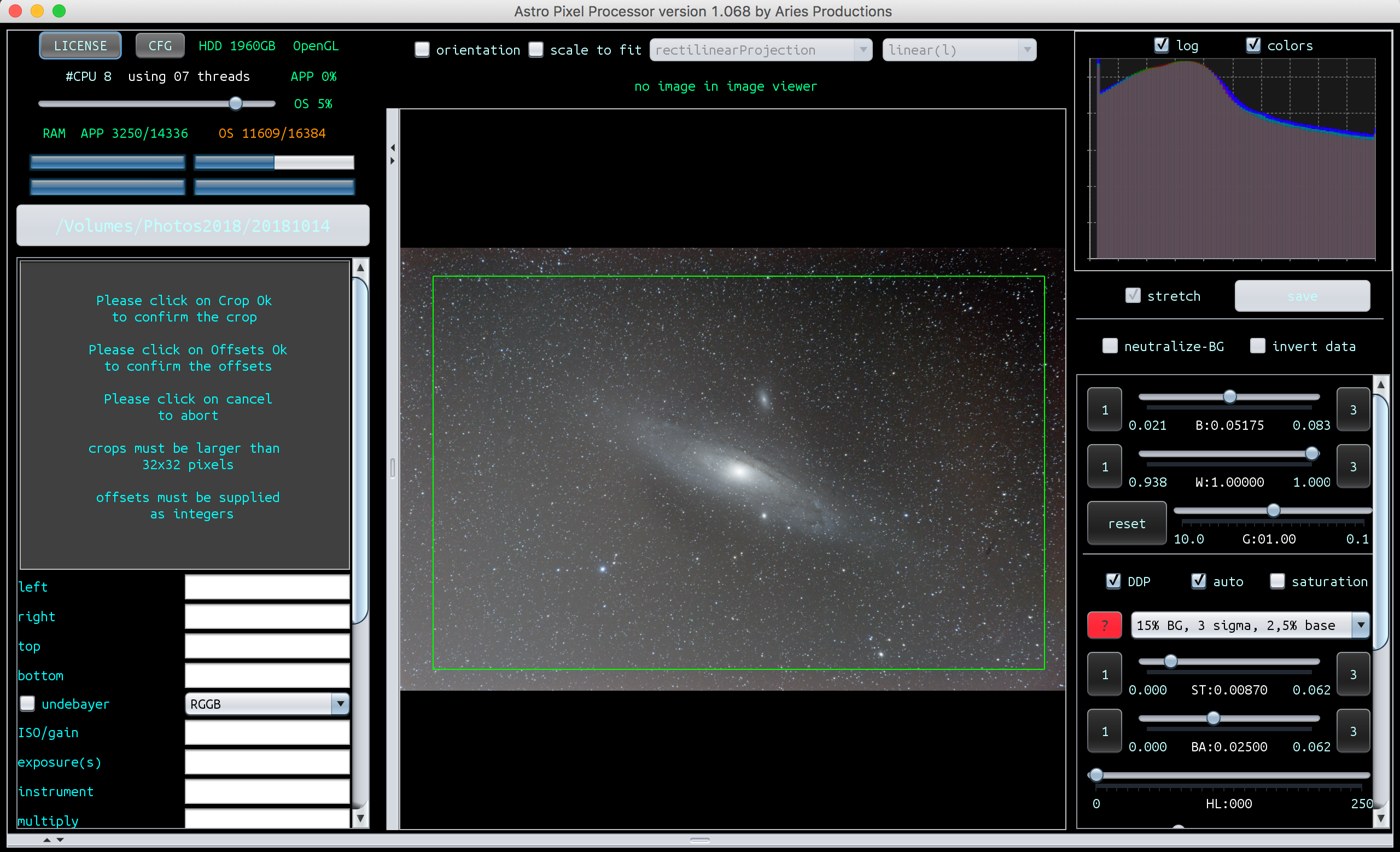Click the 1 button beside the B slider

pyautogui.click(x=1105, y=410)
